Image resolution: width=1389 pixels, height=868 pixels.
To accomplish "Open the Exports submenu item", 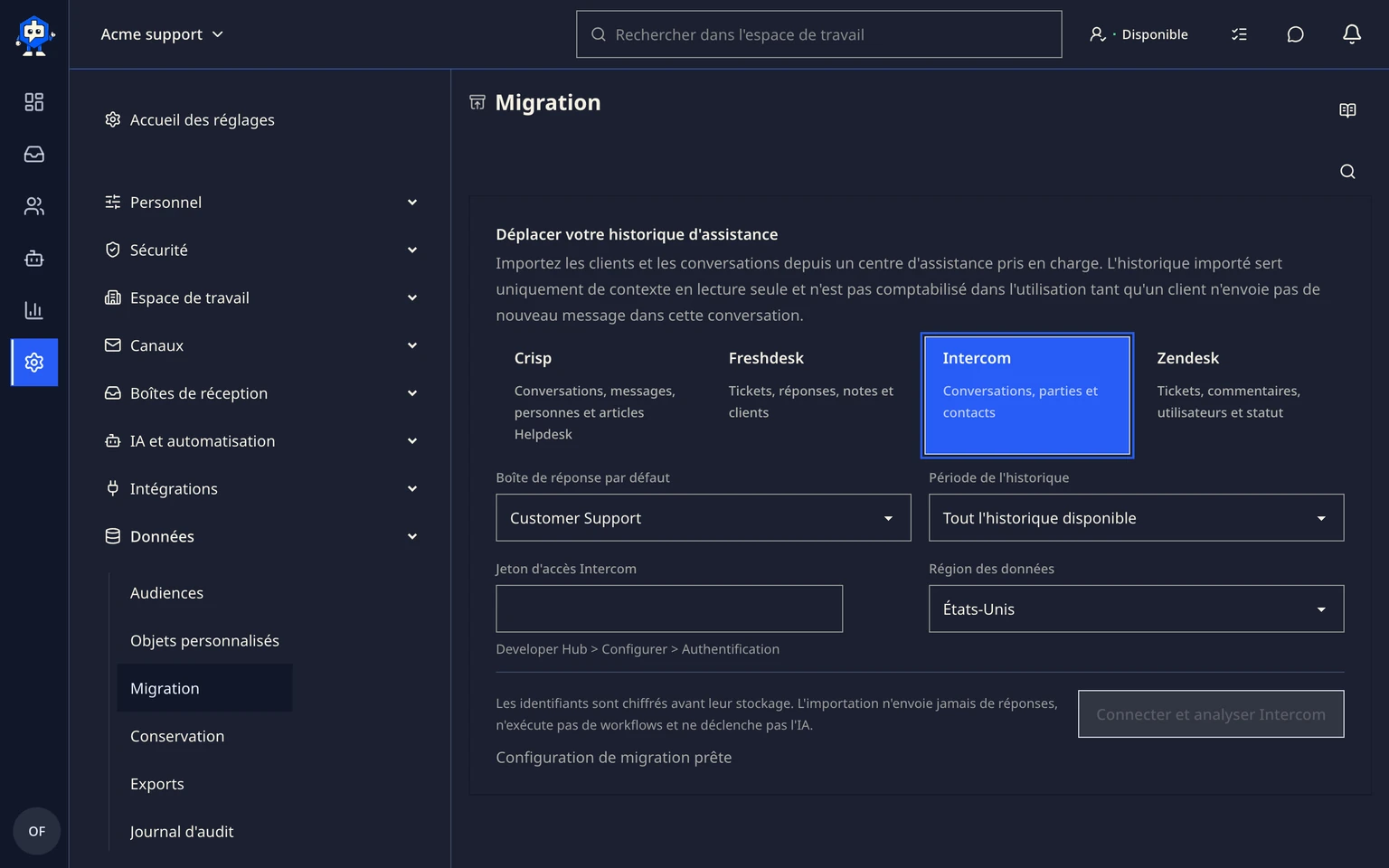I will pyautogui.click(x=157, y=784).
